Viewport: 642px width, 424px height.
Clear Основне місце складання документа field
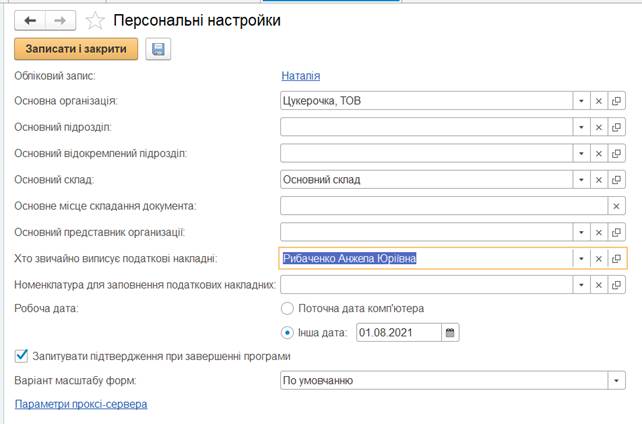pyautogui.click(x=616, y=205)
